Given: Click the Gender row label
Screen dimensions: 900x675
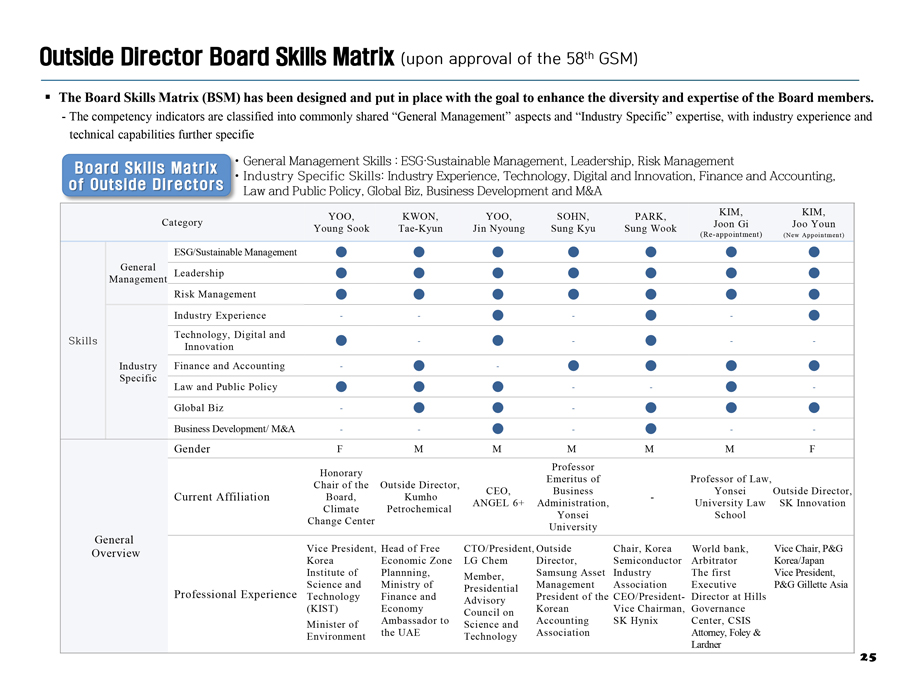Looking at the screenshot, I should coord(192,449).
